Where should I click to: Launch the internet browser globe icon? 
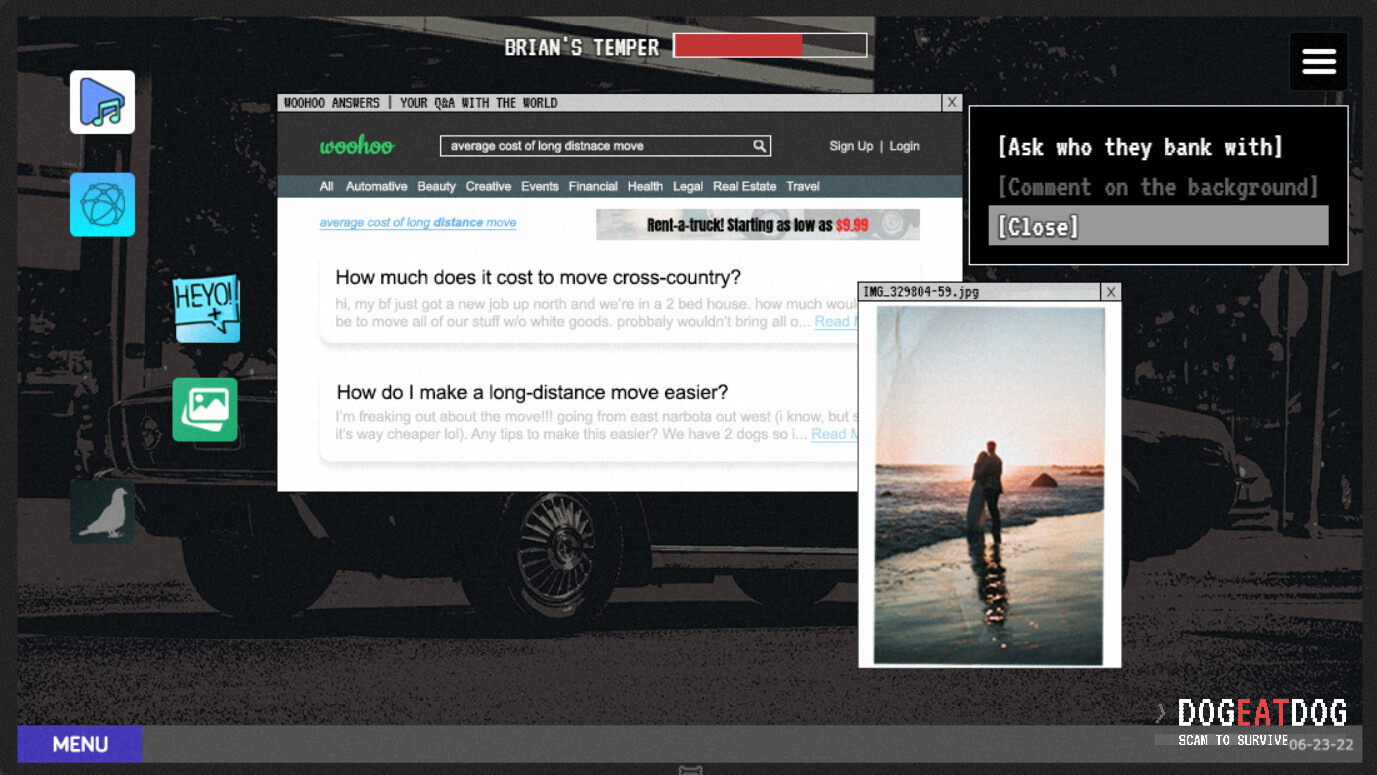pyautogui.click(x=103, y=204)
